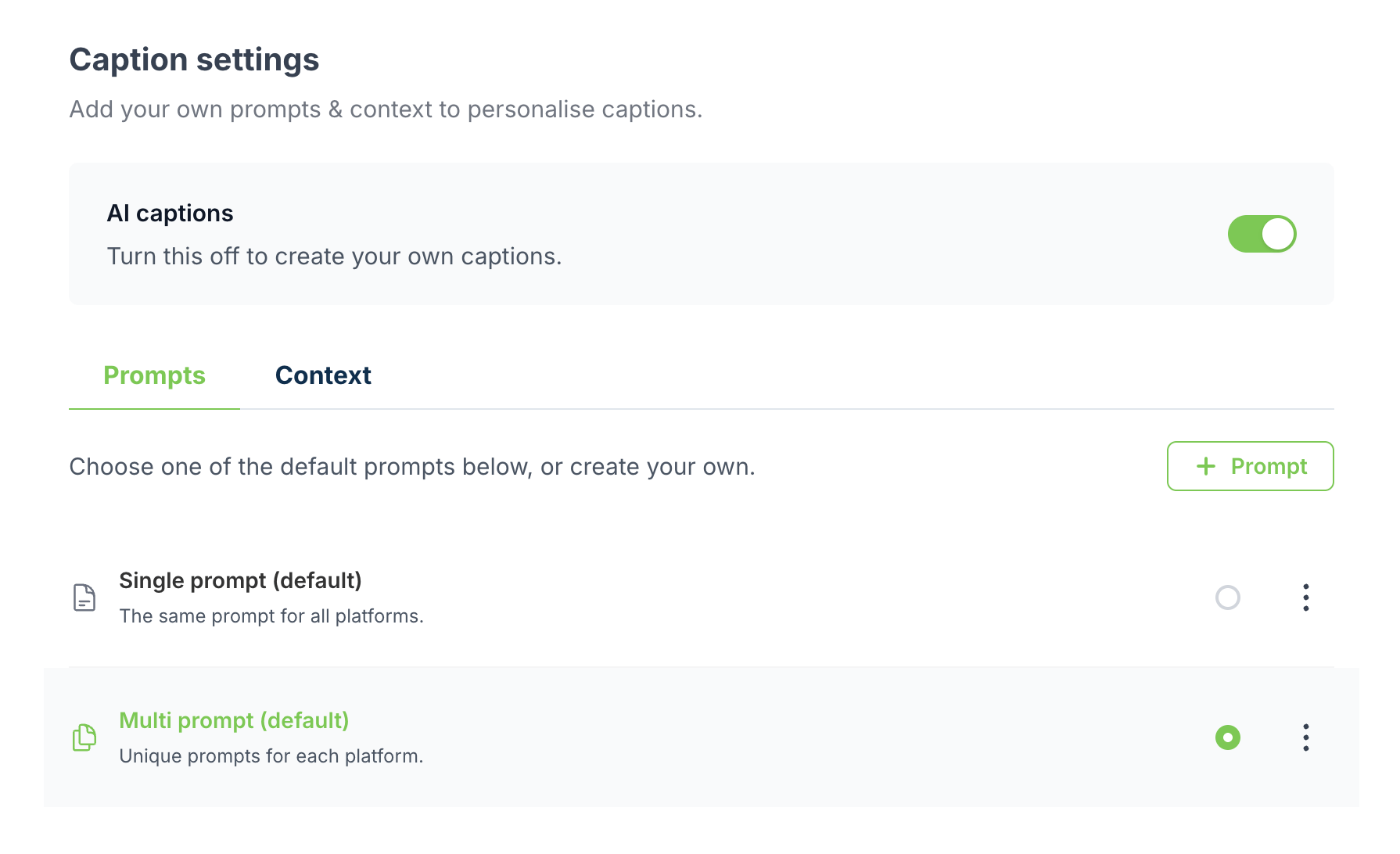Select the Single prompt radio button
This screenshot has width=1400, height=854.
tap(1227, 597)
